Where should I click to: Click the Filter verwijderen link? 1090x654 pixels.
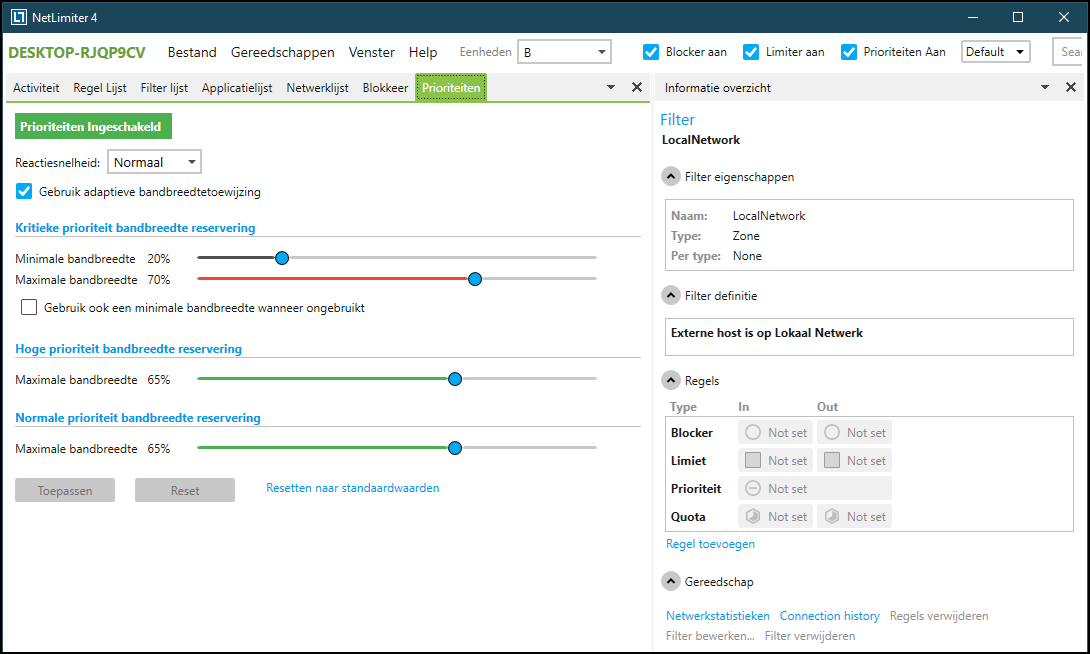[x=810, y=636]
